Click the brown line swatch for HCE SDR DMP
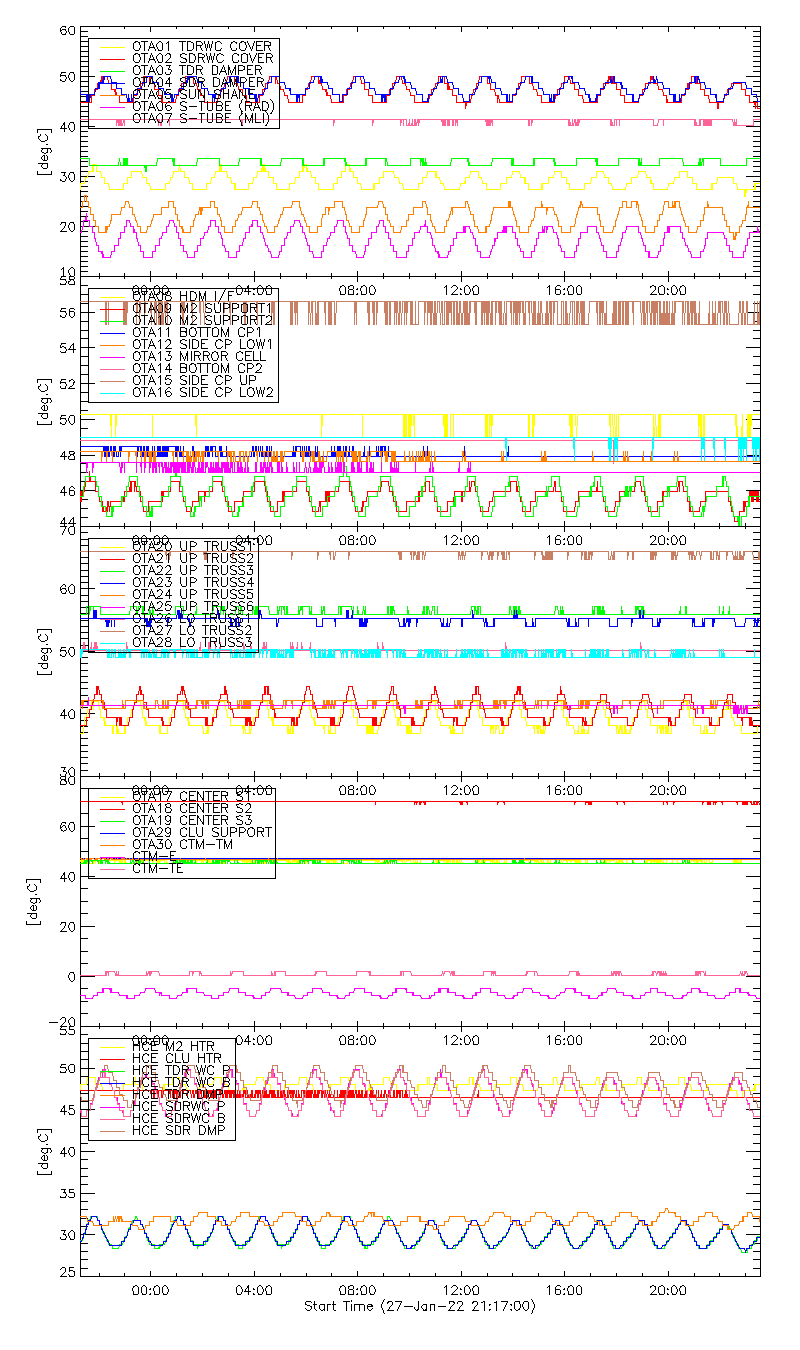The image size is (800, 1350). (x=110, y=1130)
